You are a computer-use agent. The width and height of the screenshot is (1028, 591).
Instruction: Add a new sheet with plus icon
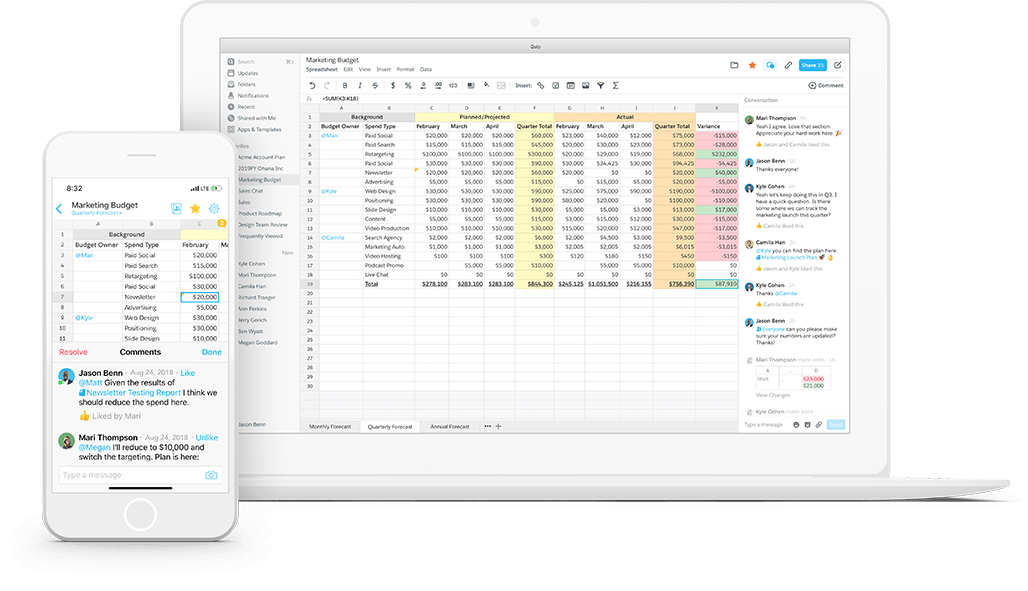point(498,426)
